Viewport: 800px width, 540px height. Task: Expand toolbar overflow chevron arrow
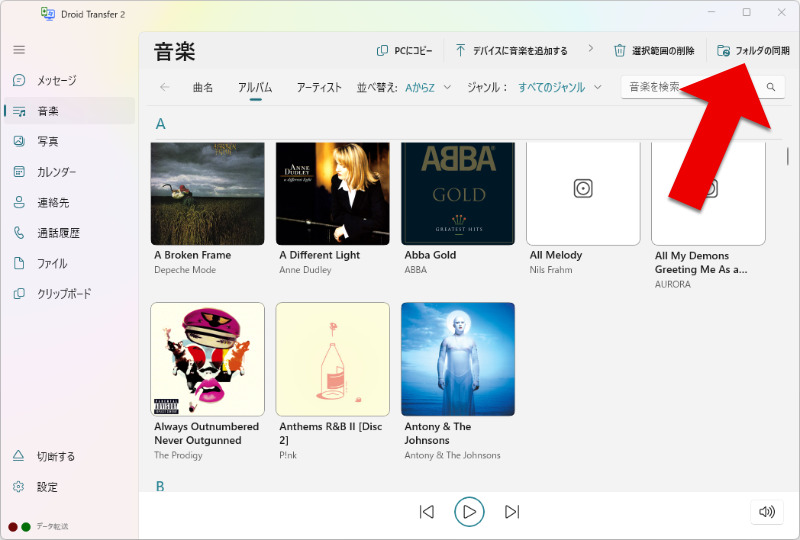click(x=590, y=49)
